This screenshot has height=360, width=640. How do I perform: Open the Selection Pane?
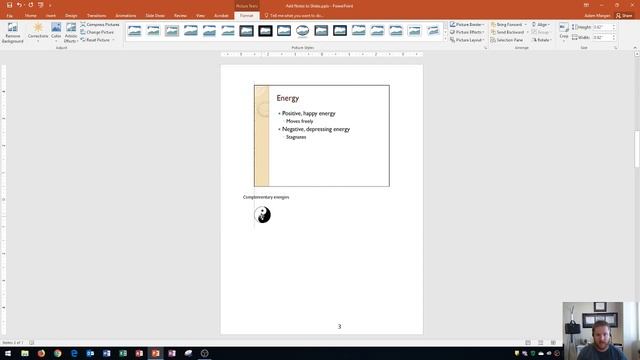[x=507, y=40]
